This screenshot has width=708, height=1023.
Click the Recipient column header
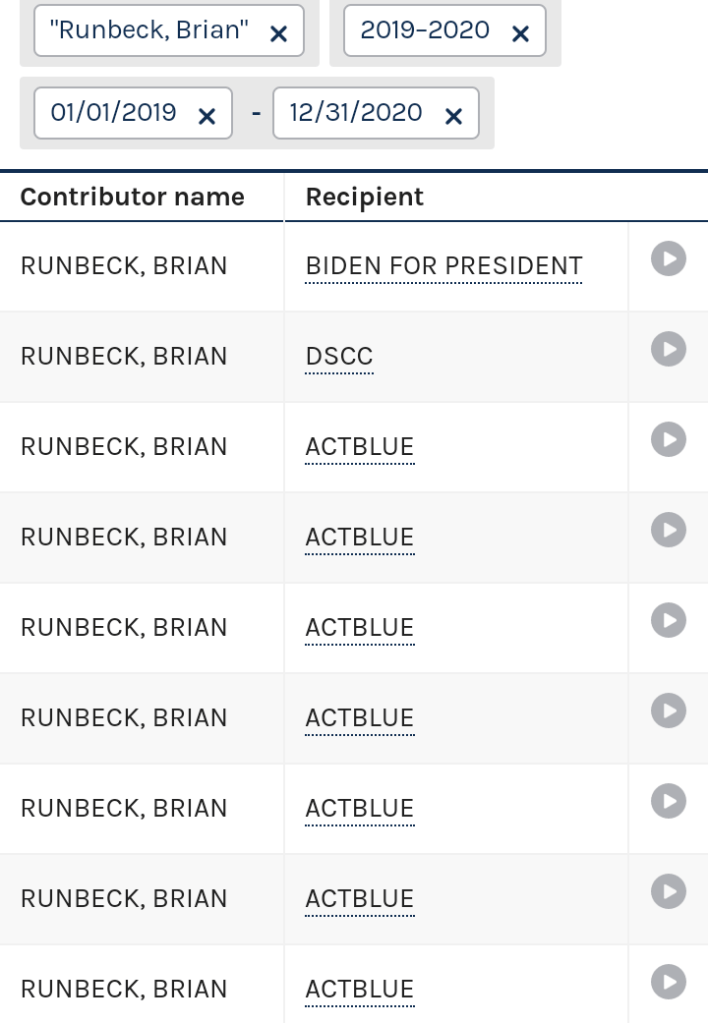click(x=365, y=197)
